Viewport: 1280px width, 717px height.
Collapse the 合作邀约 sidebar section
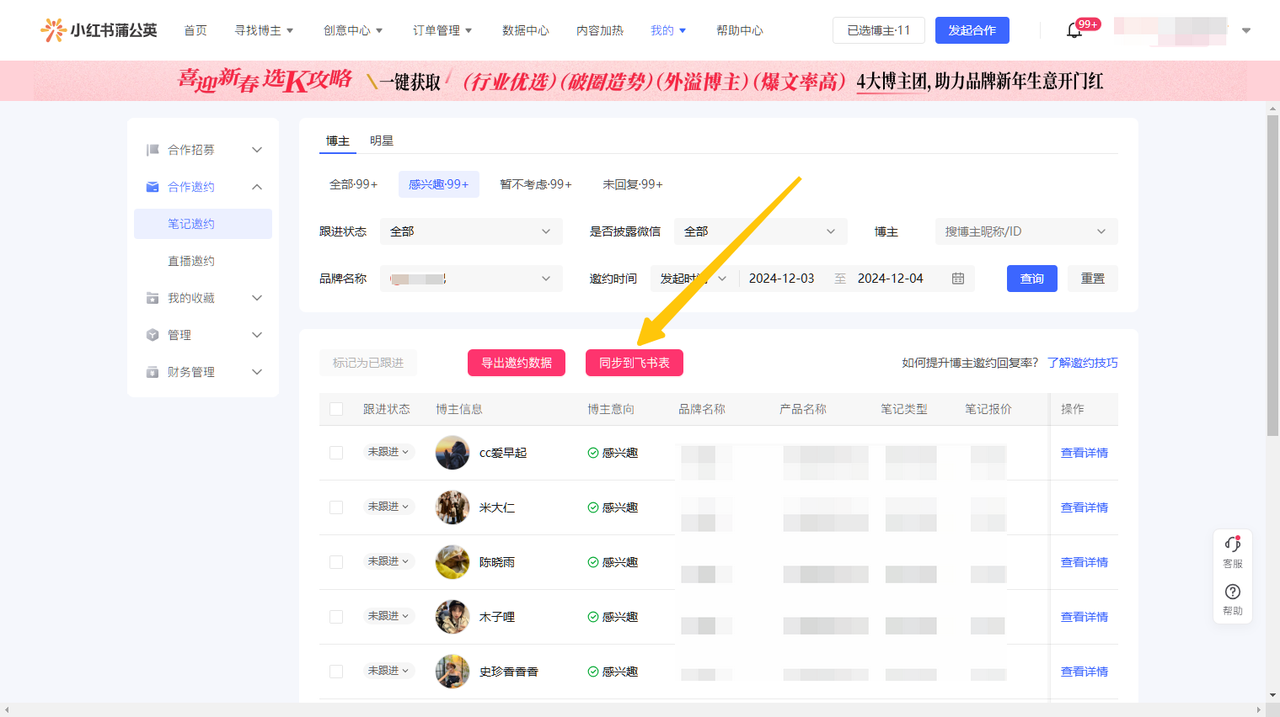(x=257, y=187)
